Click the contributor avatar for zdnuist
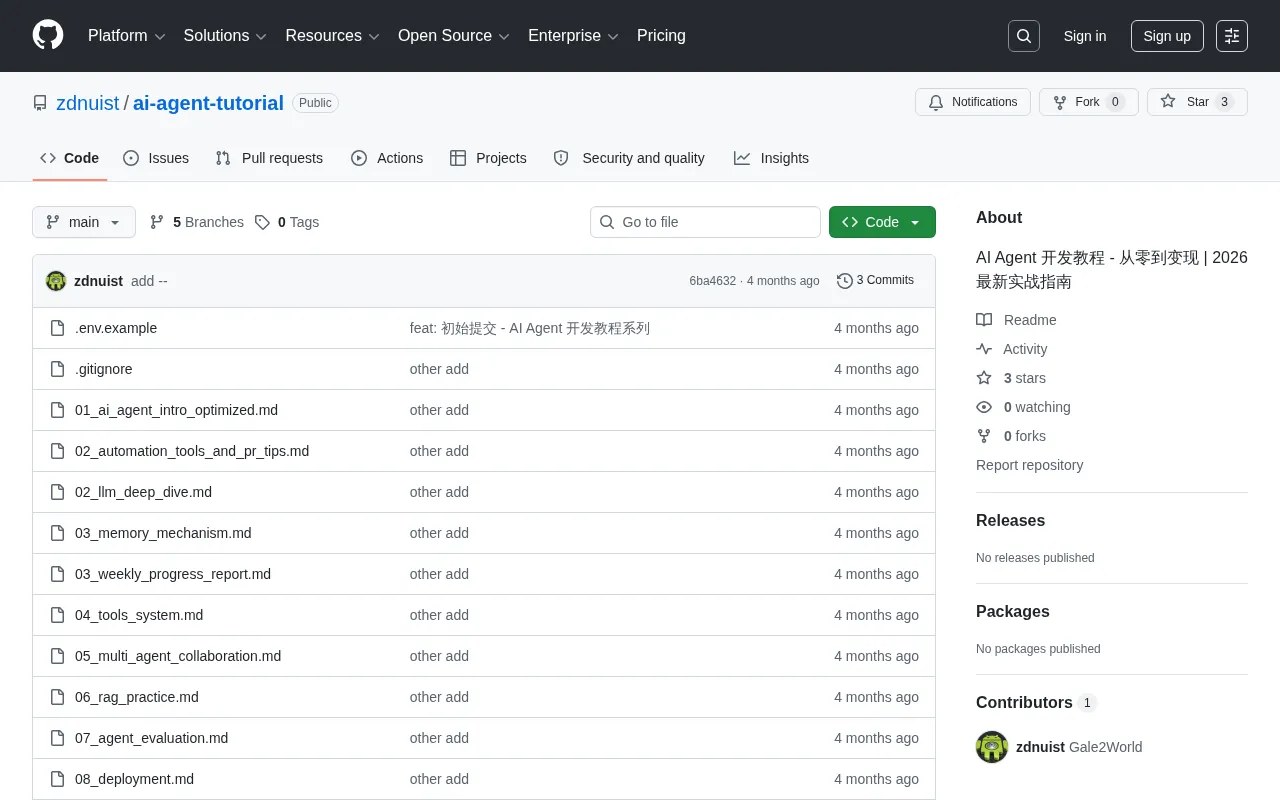Viewport: 1280px width, 800px height. (992, 747)
